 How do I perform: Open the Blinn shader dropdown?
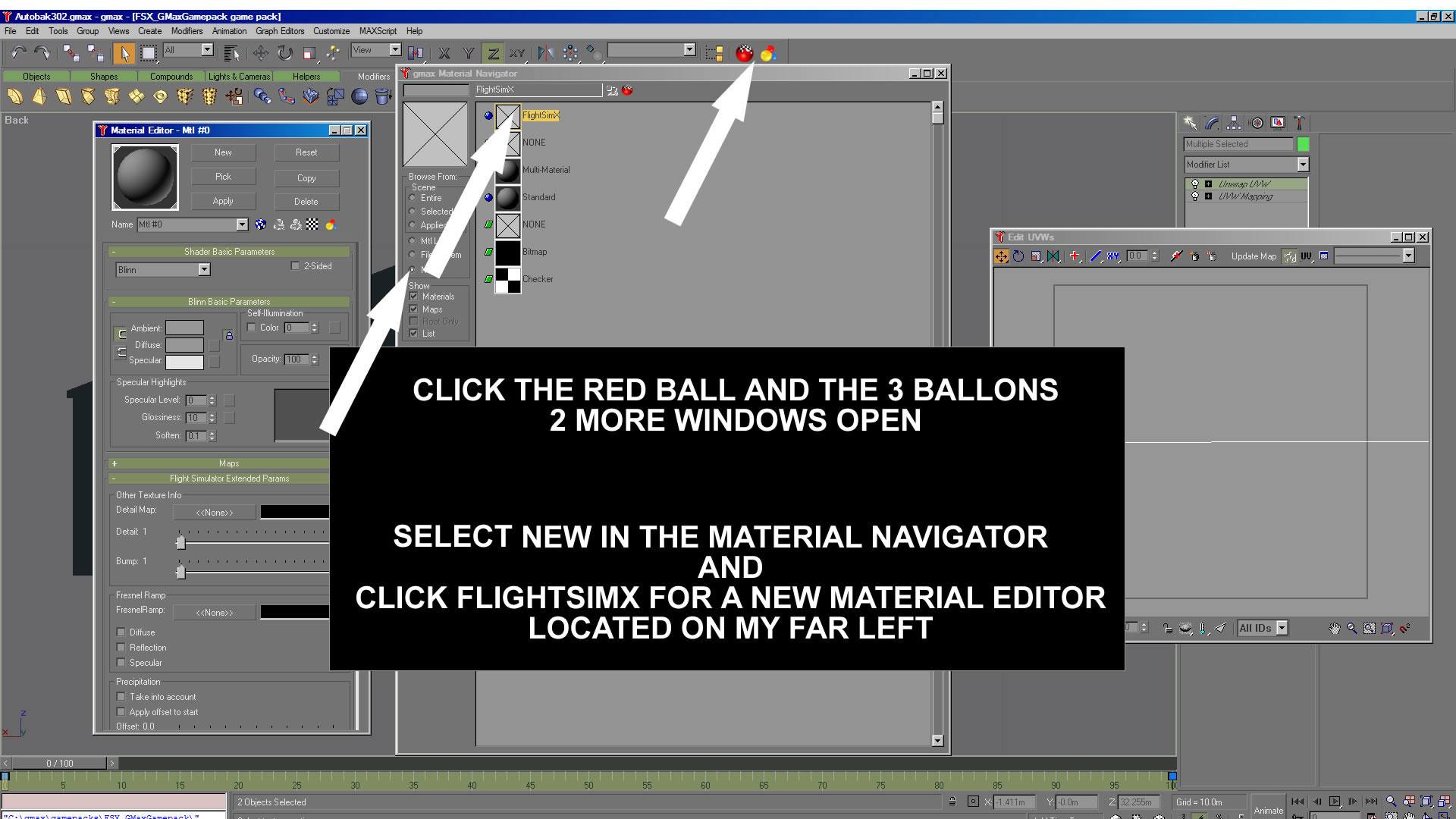(x=204, y=270)
